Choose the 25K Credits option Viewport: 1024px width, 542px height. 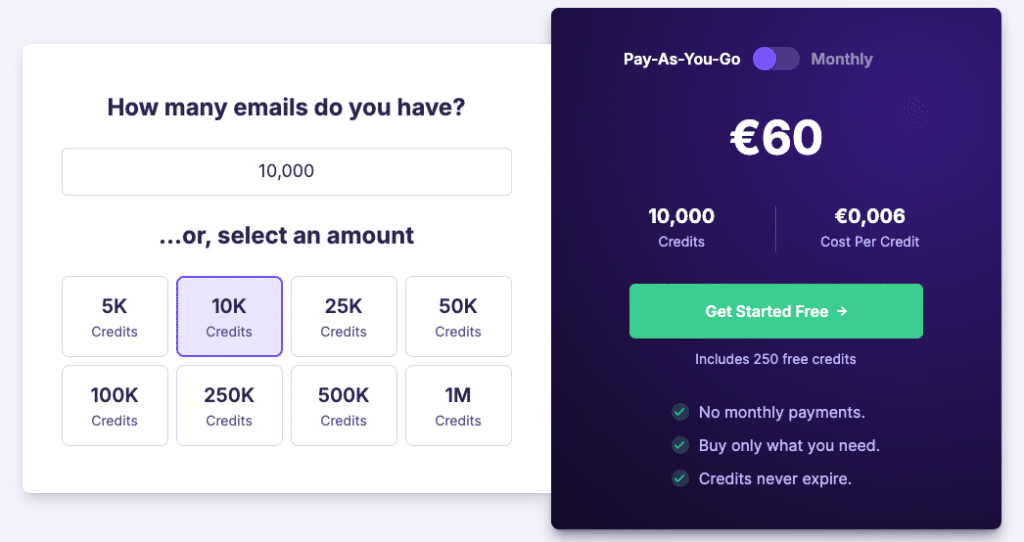[x=344, y=317]
